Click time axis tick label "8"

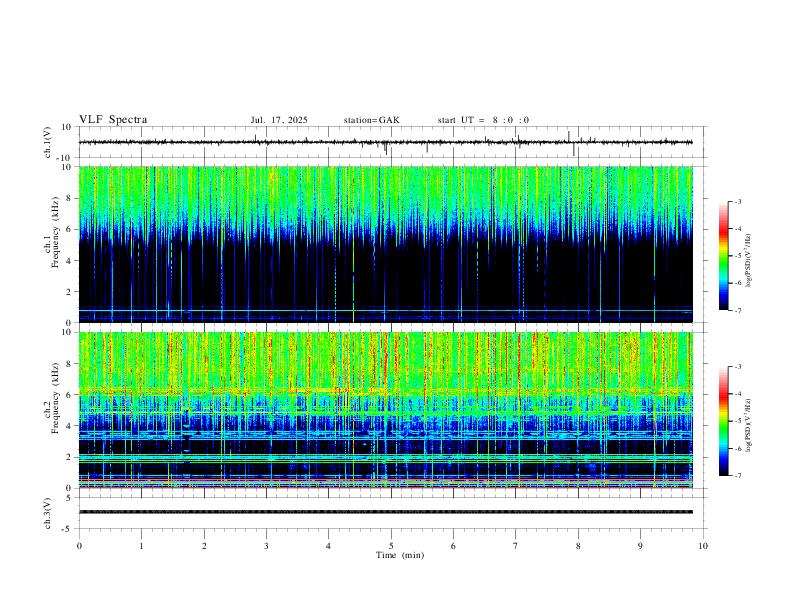click(578, 546)
